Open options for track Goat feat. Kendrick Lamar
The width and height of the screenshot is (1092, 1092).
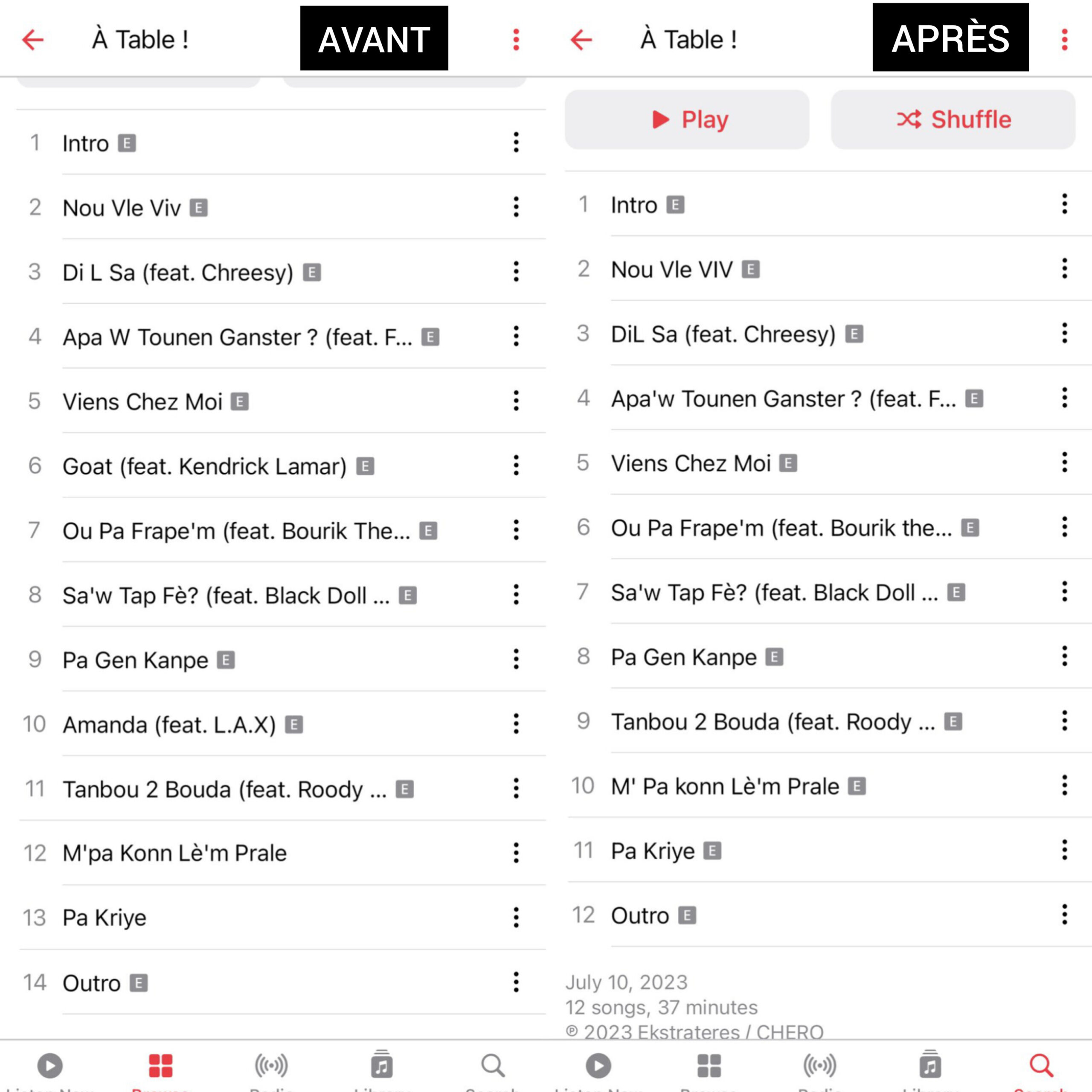tap(516, 465)
